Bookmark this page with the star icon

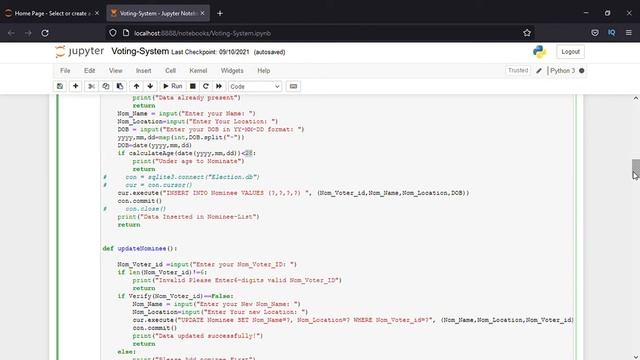[527, 33]
